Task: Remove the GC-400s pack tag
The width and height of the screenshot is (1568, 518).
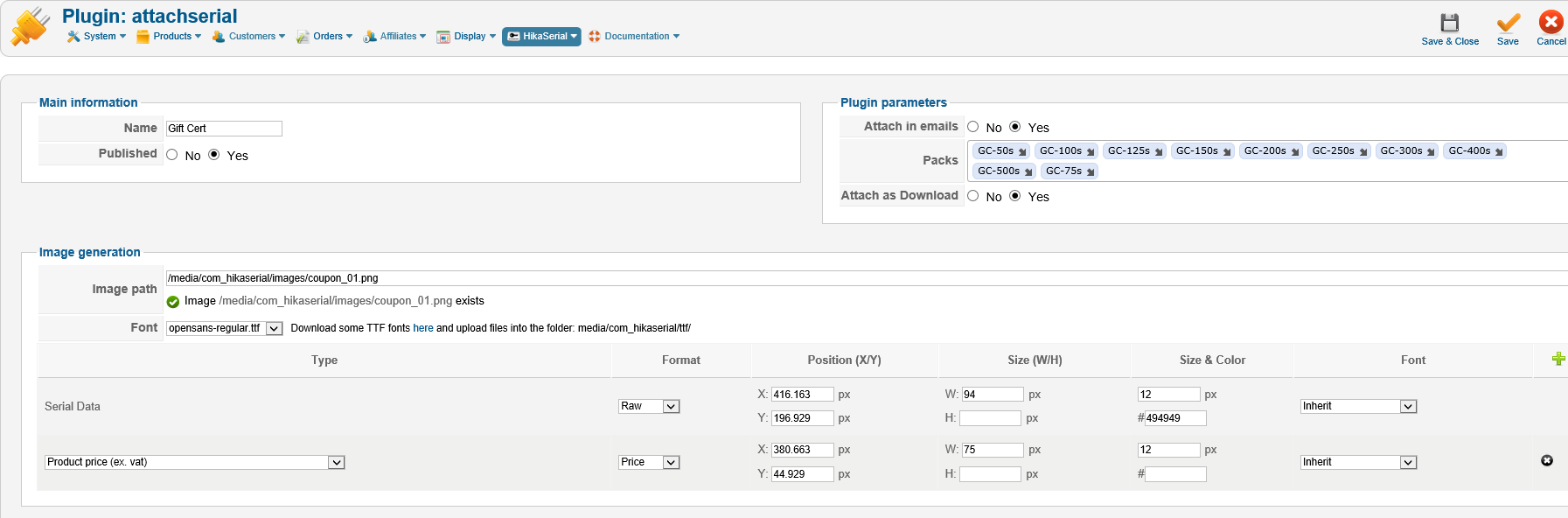Action: pos(1499,152)
